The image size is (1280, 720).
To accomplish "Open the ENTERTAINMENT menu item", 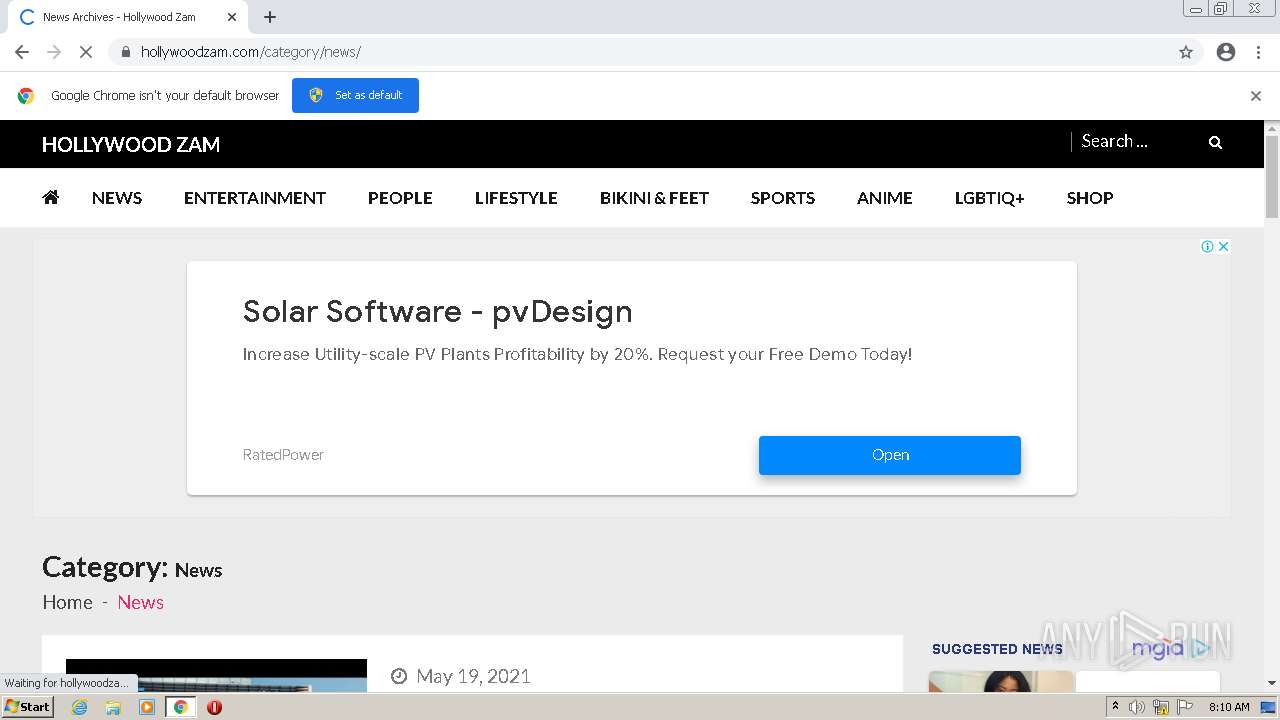I will click(255, 198).
